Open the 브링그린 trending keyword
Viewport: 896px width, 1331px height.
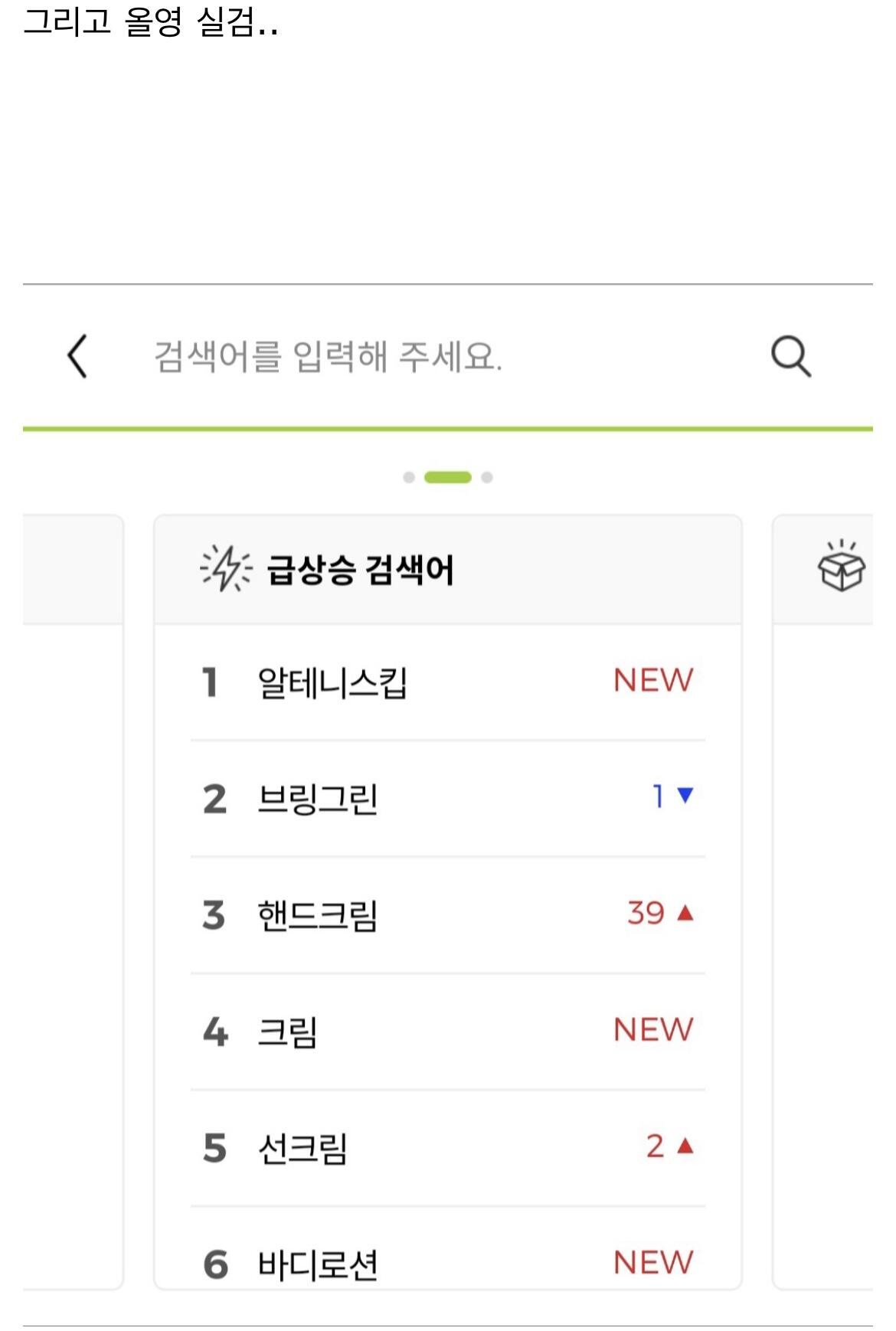pos(317,799)
